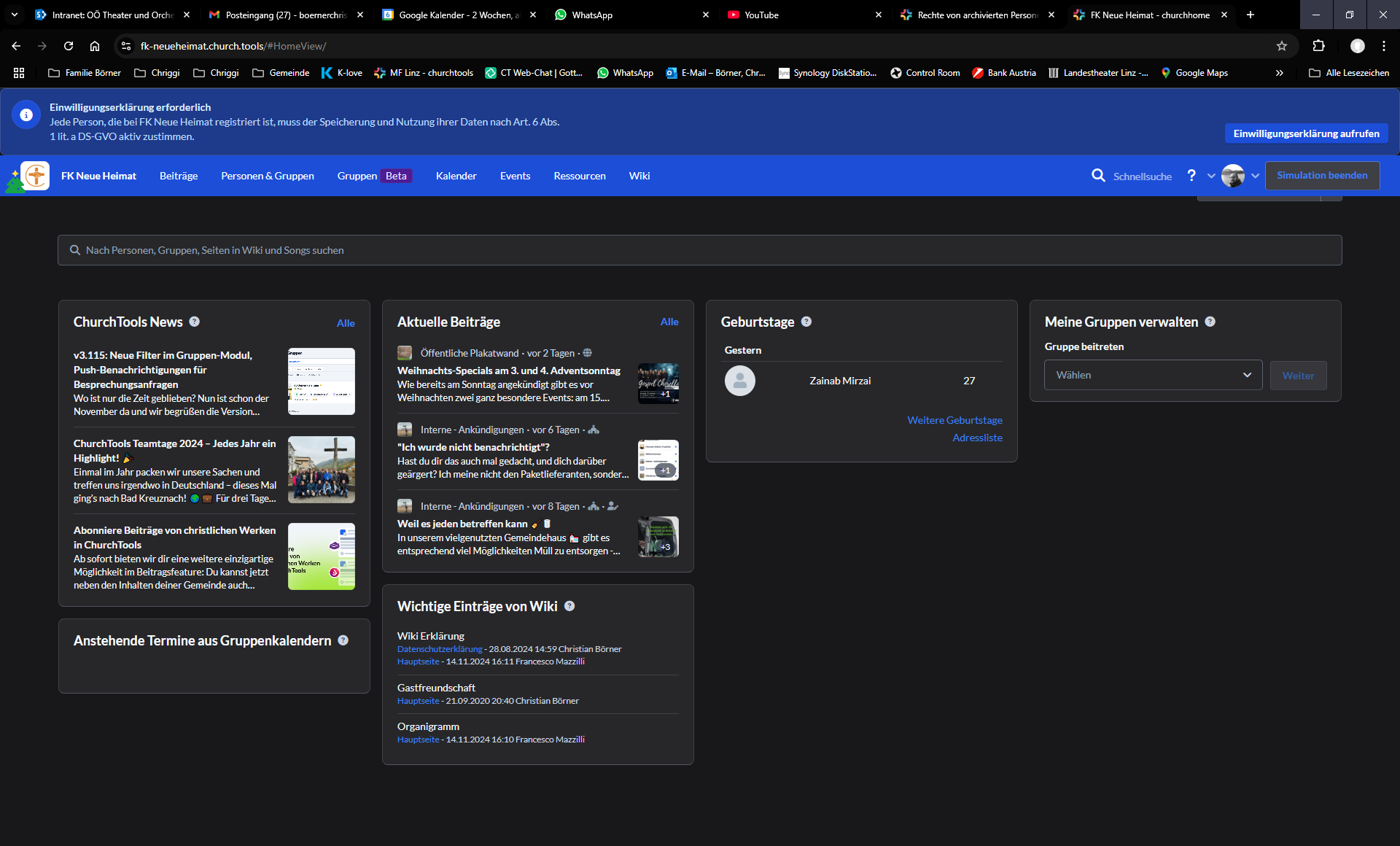
Task: Open Anstehende Termine help icon
Action: point(343,640)
